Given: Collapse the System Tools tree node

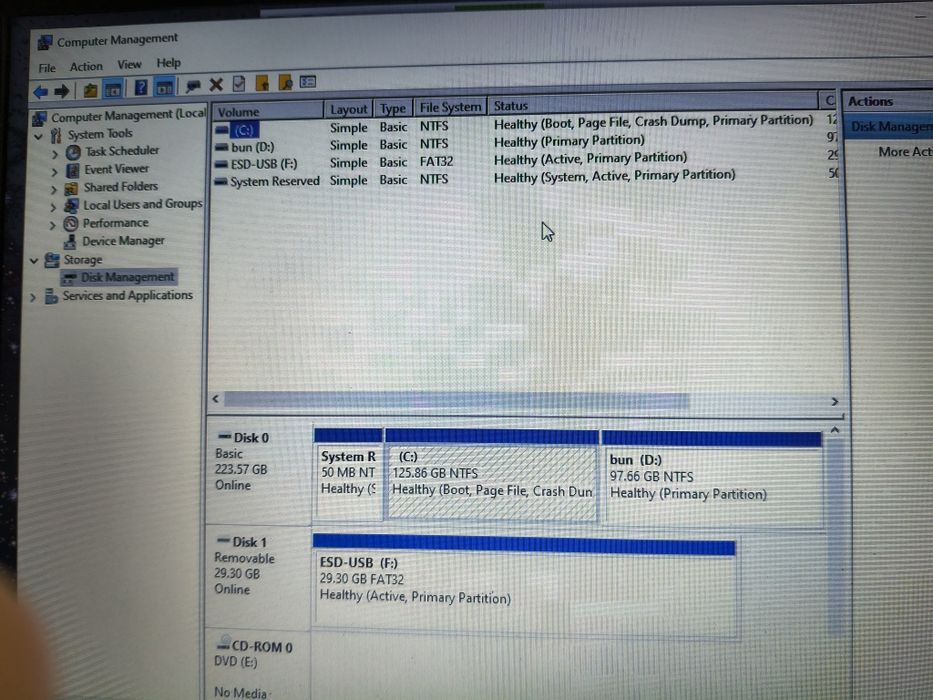Looking at the screenshot, I should 39,136.
